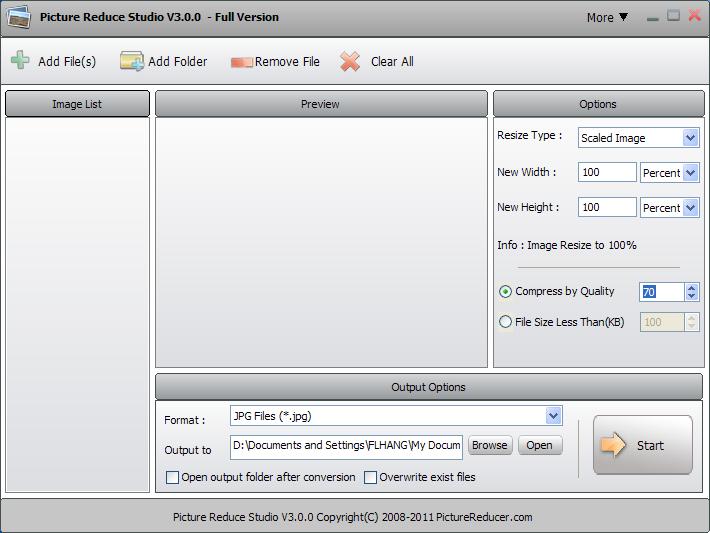Open the Resize Type dropdown
This screenshot has height=533, width=710.
point(690,138)
